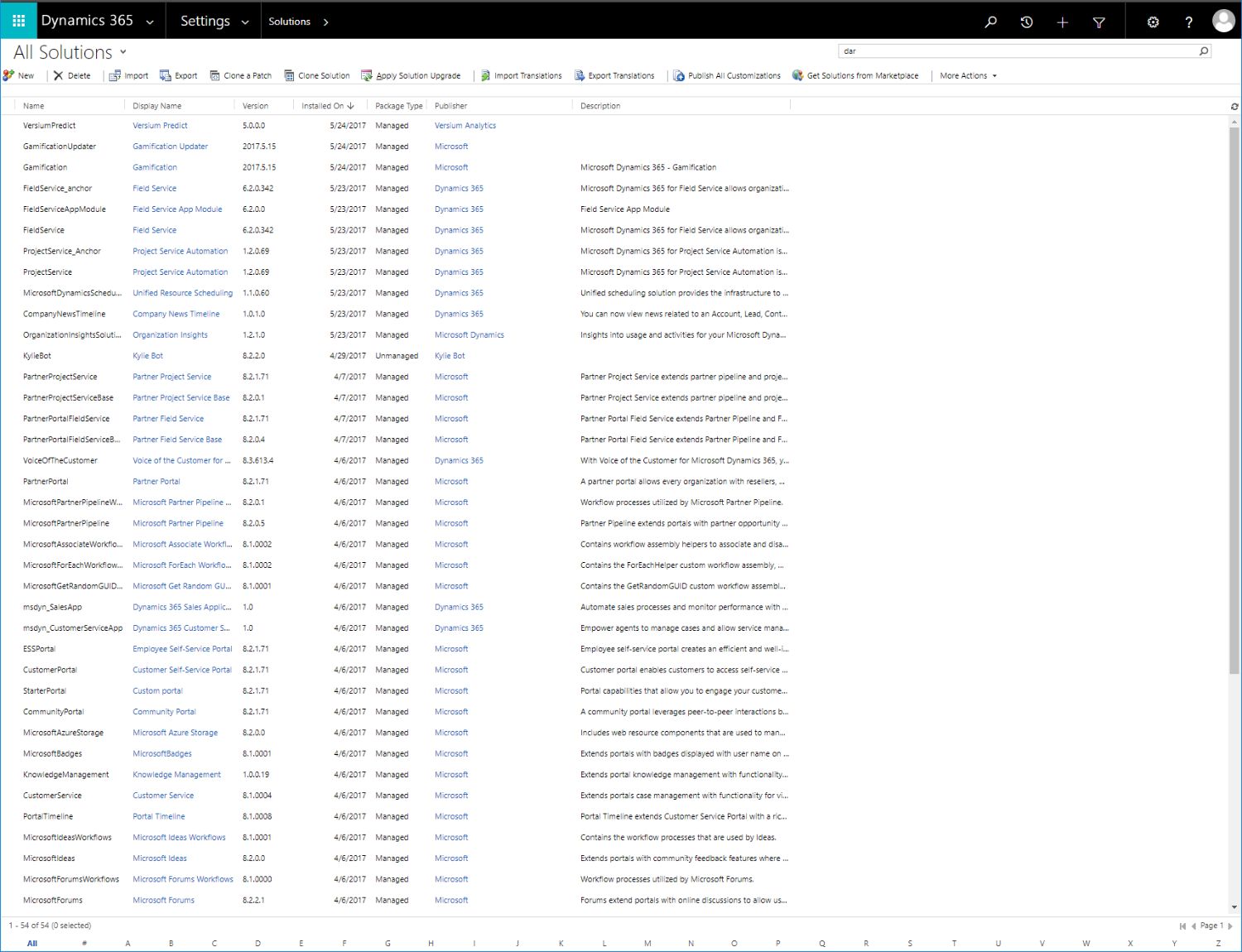
Task: Go to next page arrow
Action: 1230,926
